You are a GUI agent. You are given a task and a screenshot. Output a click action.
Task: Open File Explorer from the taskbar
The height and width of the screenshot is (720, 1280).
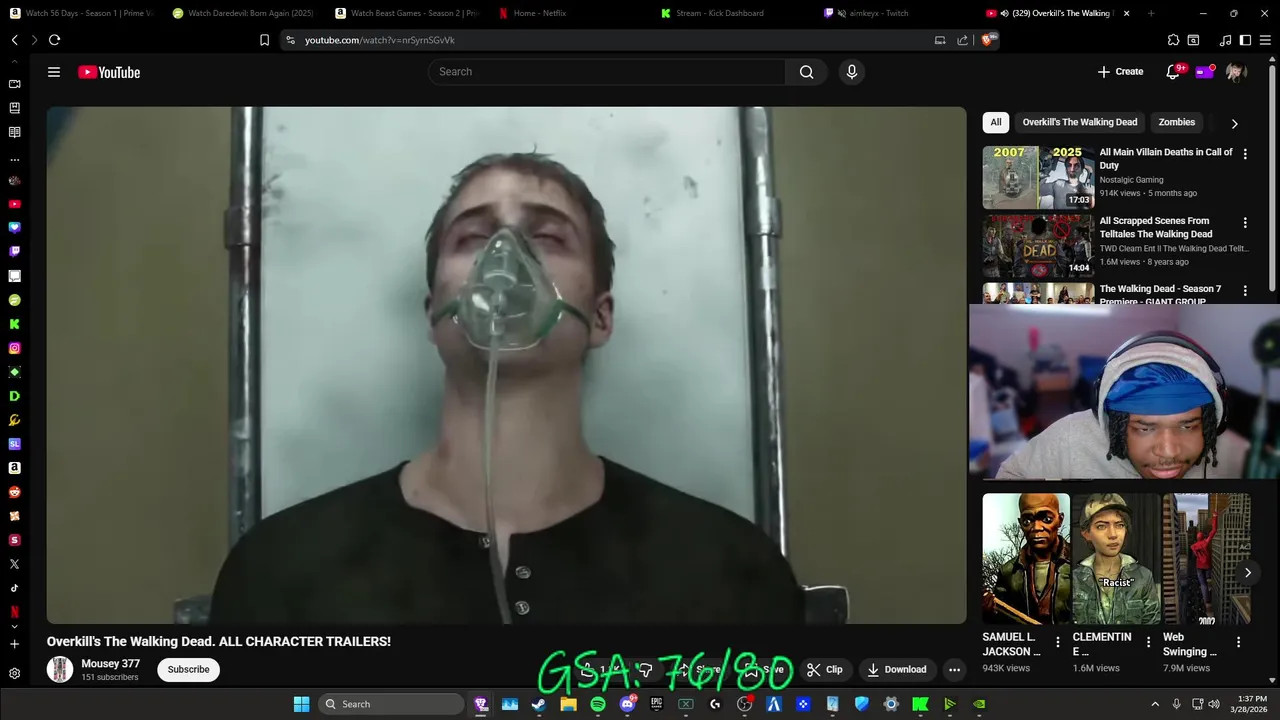coord(568,704)
